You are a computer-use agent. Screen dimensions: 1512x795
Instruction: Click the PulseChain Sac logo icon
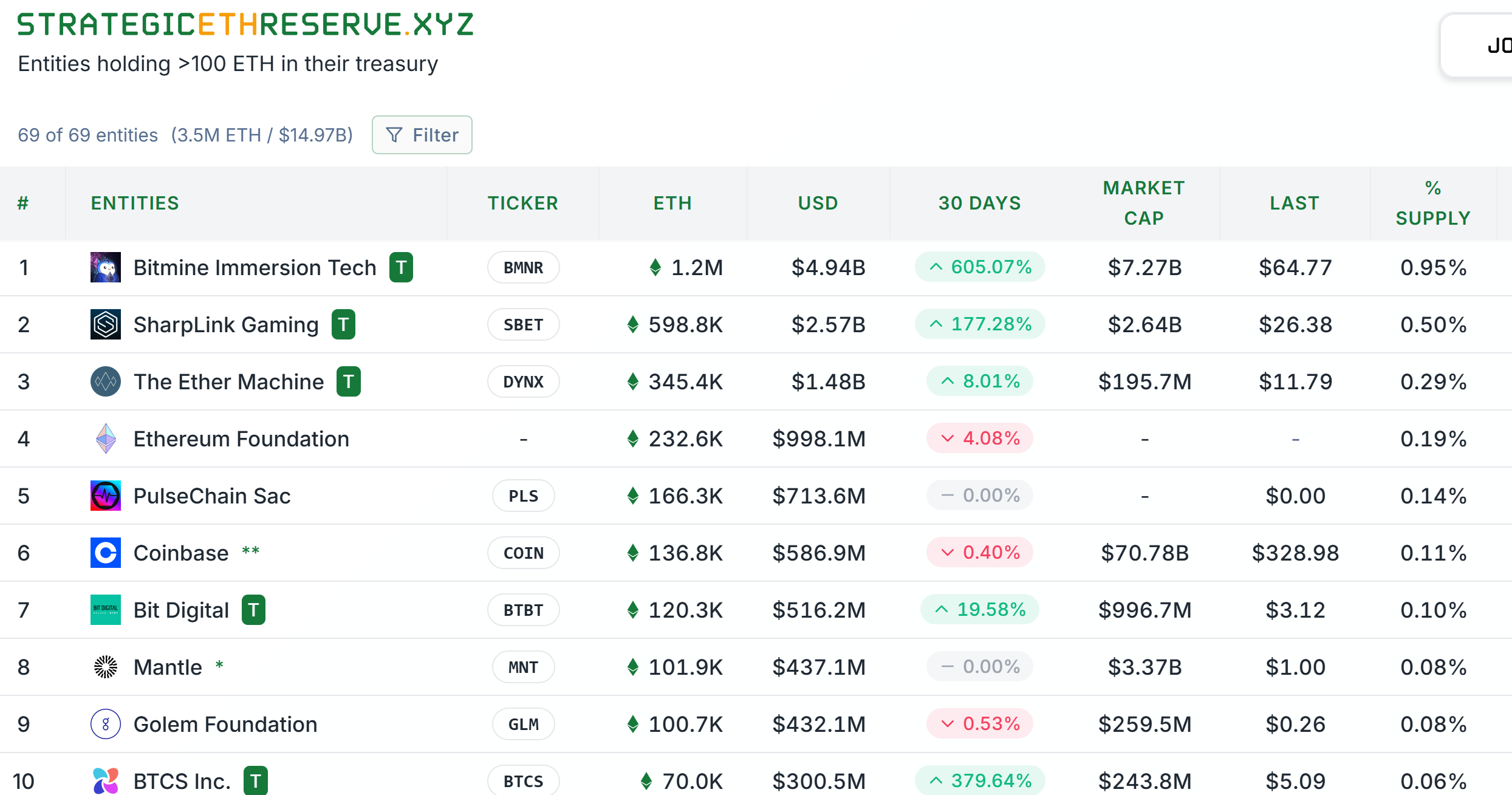(x=106, y=496)
